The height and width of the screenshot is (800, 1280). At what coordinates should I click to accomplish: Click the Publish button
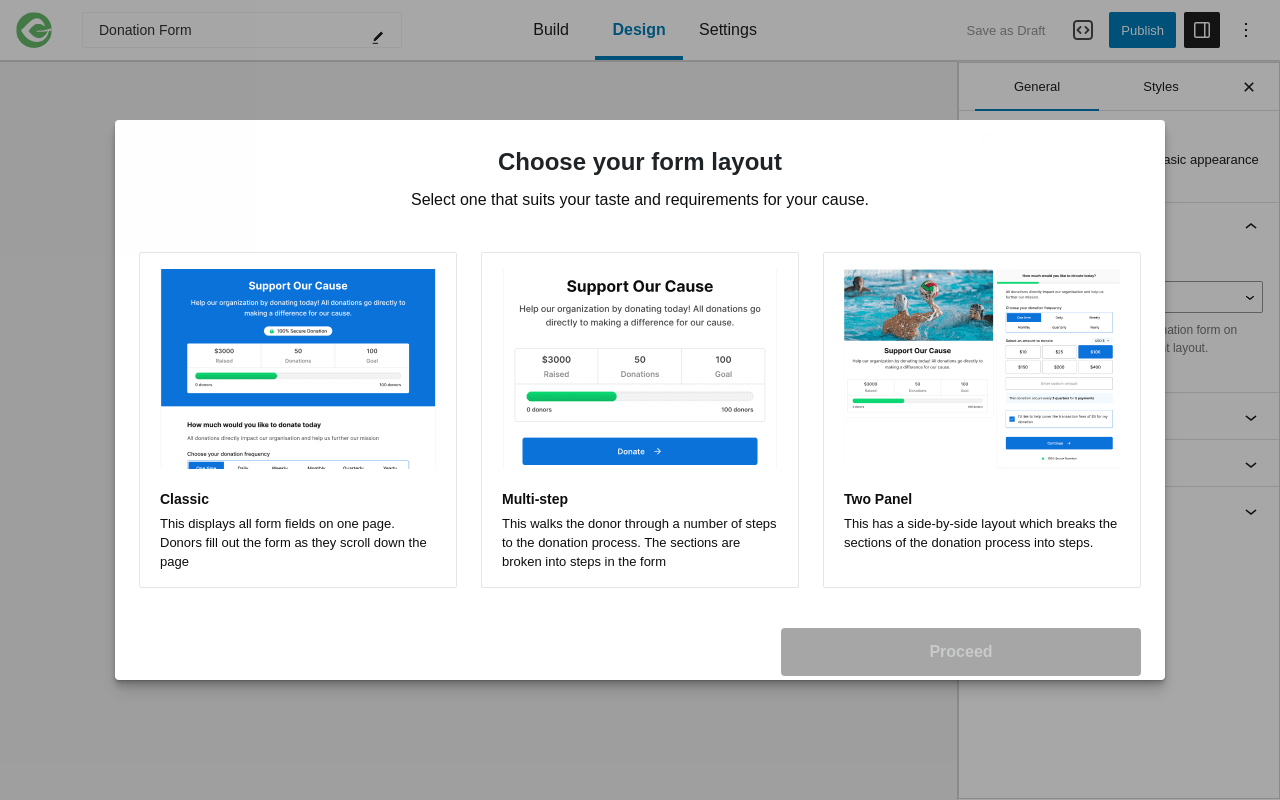pyautogui.click(x=1142, y=30)
